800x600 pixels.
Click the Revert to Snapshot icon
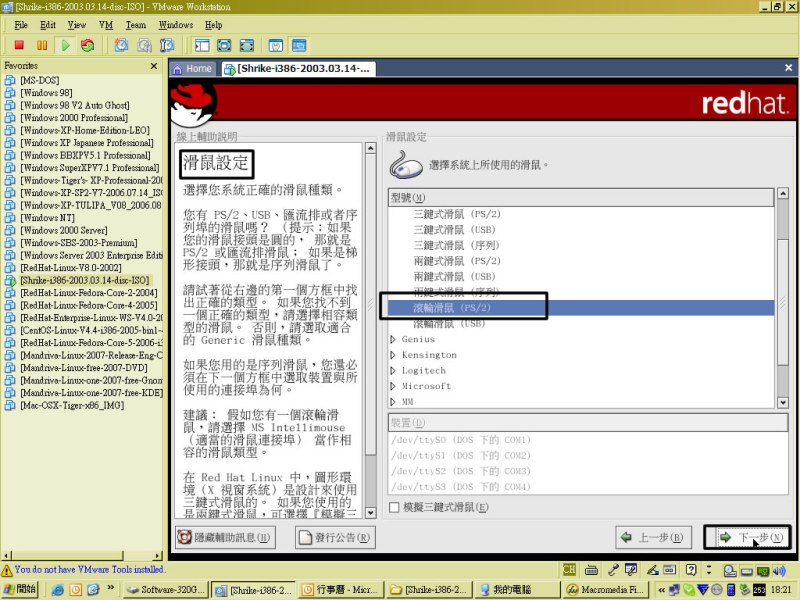pyautogui.click(x=144, y=45)
